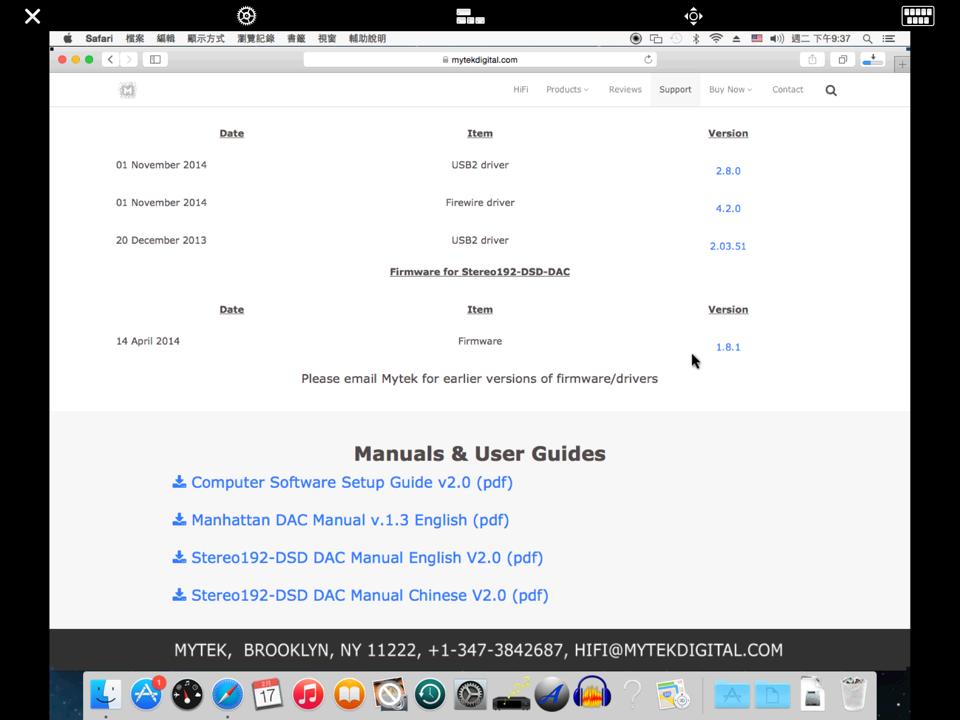The image size is (960, 720).
Task: Open the volume control in the menu bar
Action: click(776, 39)
